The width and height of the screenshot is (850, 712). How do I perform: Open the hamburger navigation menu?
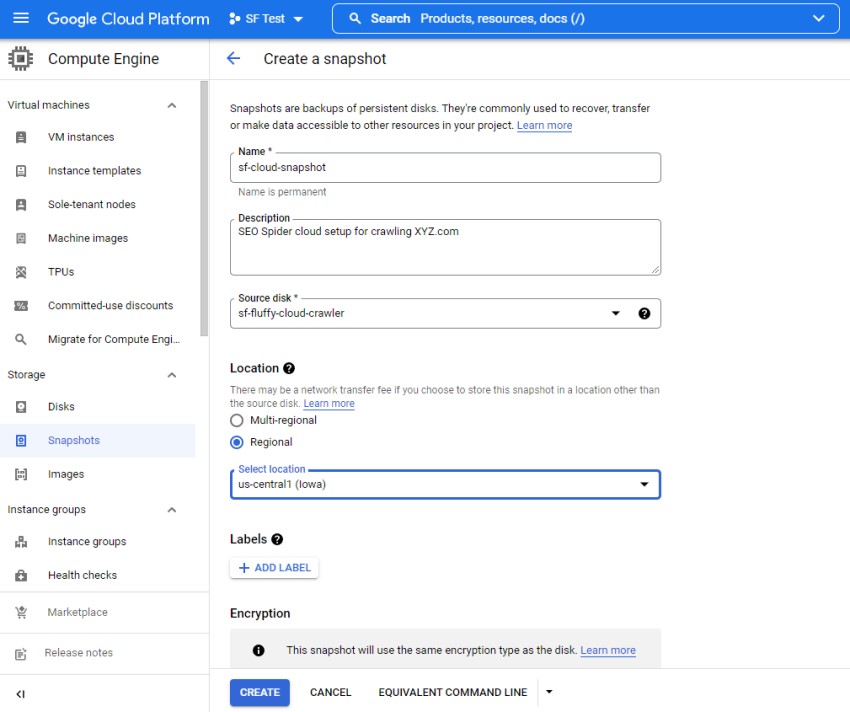pos(21,19)
